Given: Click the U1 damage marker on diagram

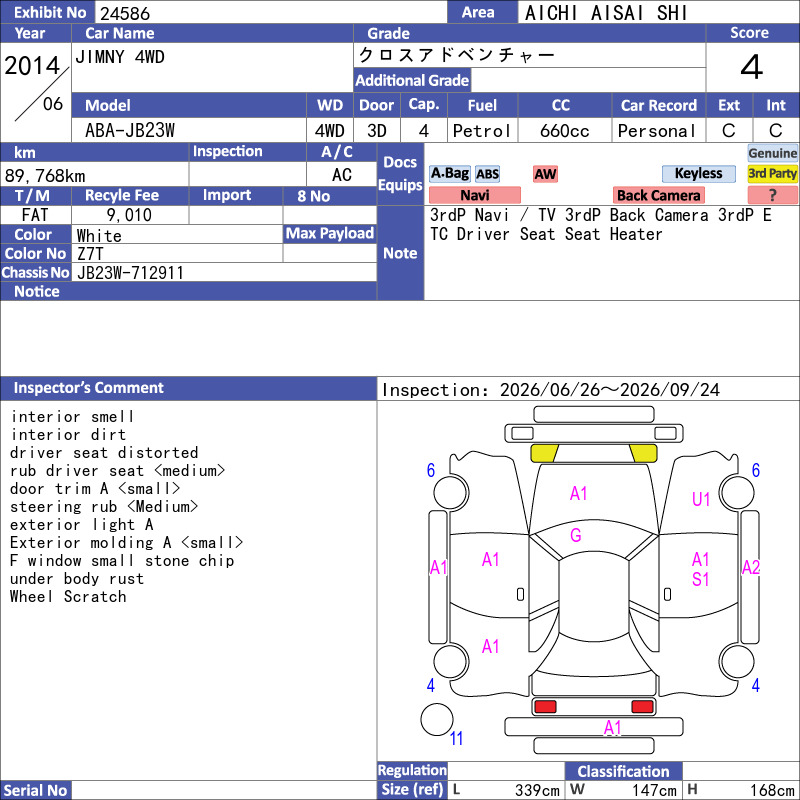Looking at the screenshot, I should [701, 499].
